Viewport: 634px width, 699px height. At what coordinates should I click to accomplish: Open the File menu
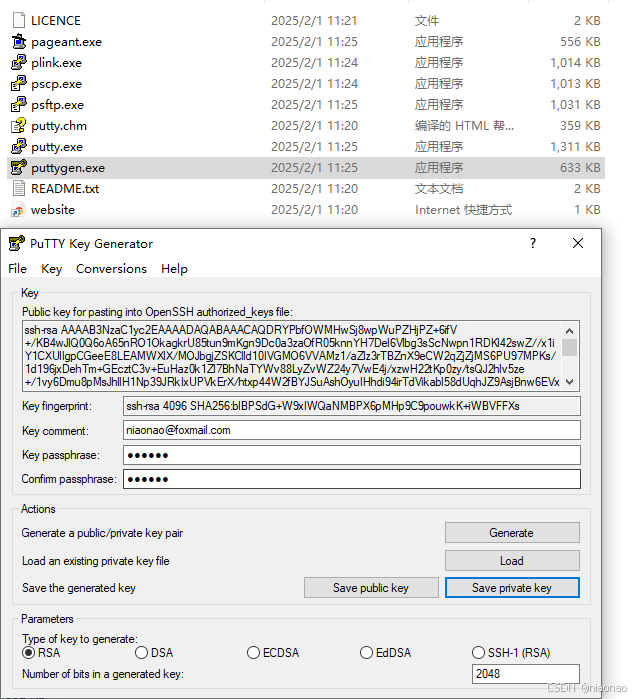(17, 269)
